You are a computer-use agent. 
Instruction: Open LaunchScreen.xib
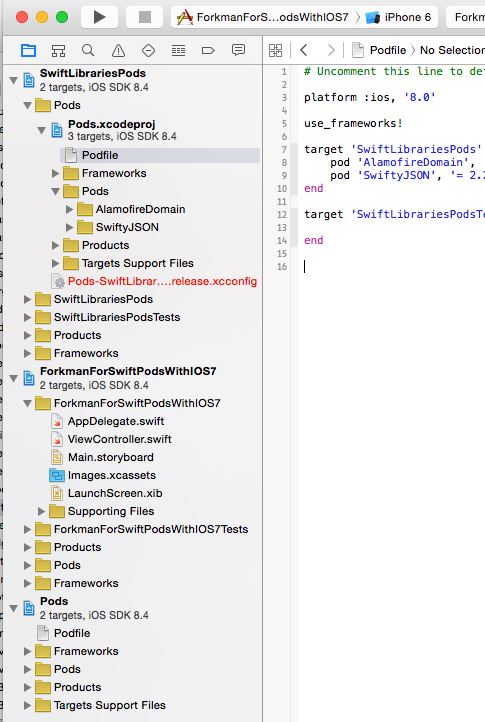pos(115,493)
